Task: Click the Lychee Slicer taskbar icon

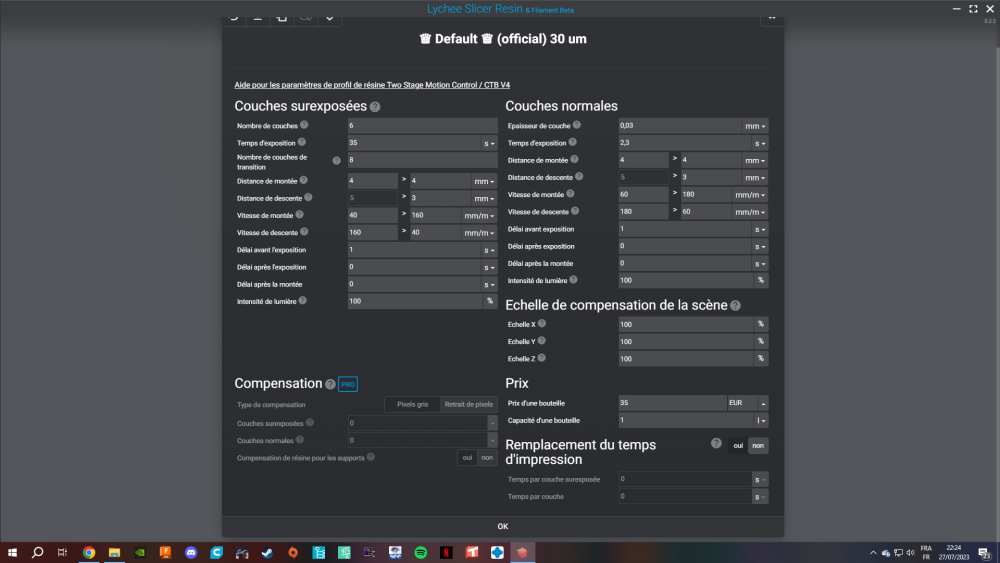Action: click(522, 553)
